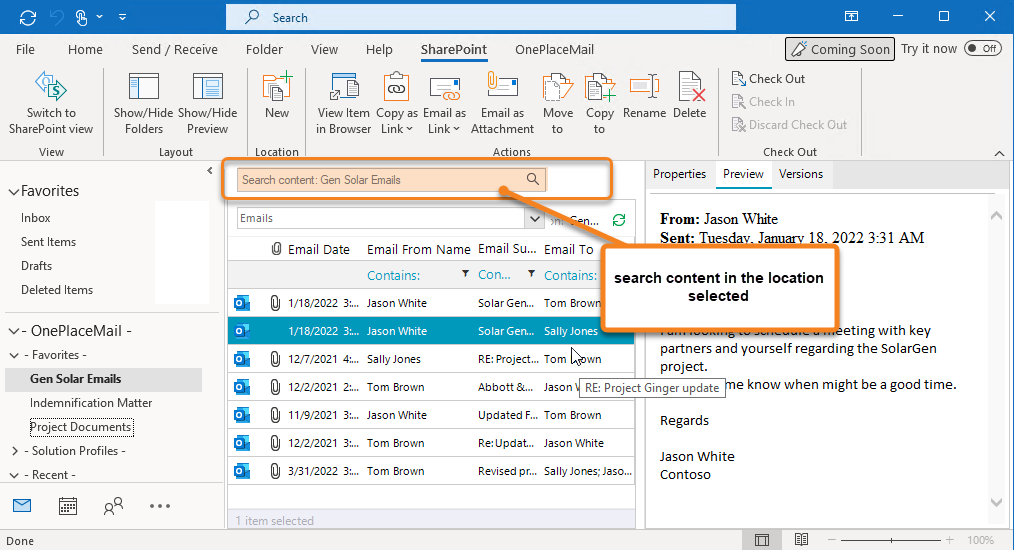
Task: Click the Email From Name filter funnel
Action: (466, 274)
